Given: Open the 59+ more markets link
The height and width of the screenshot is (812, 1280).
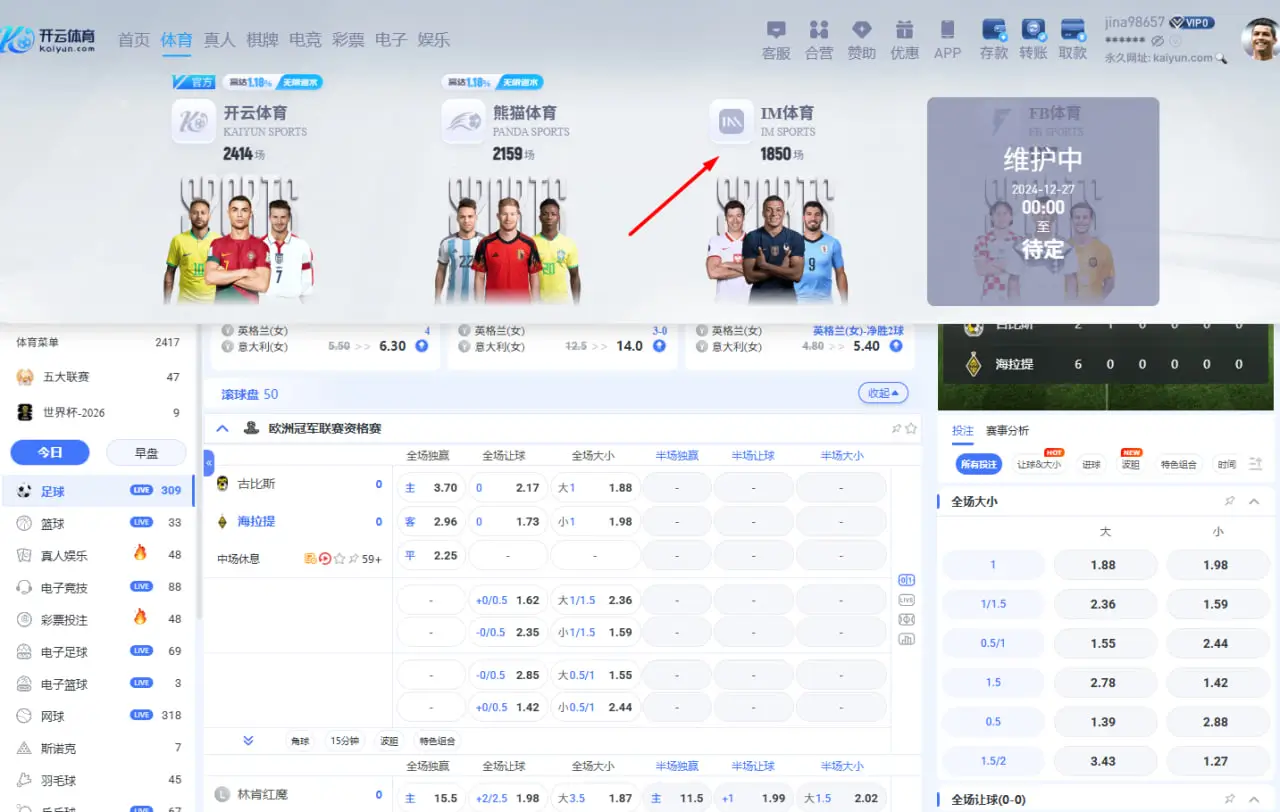Looking at the screenshot, I should pyautogui.click(x=372, y=559).
